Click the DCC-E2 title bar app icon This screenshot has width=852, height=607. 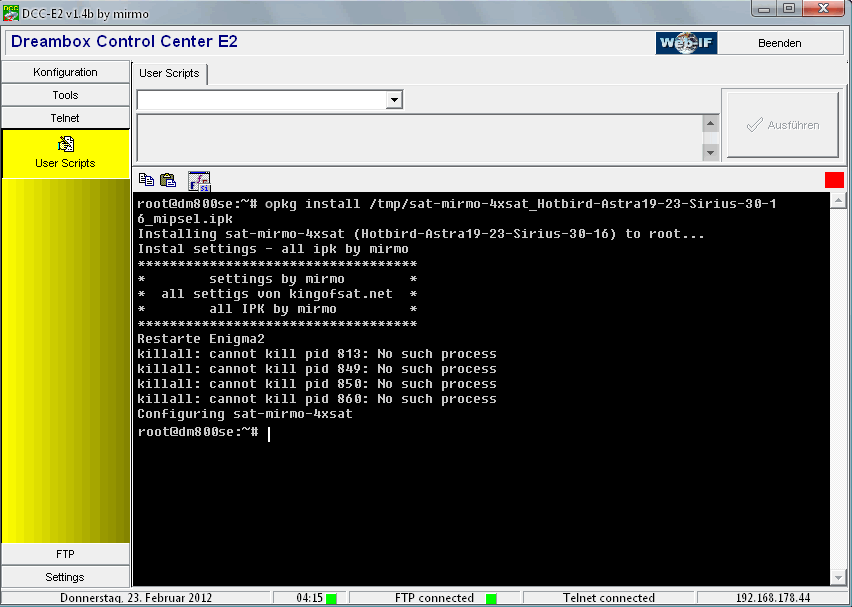tap(11, 11)
